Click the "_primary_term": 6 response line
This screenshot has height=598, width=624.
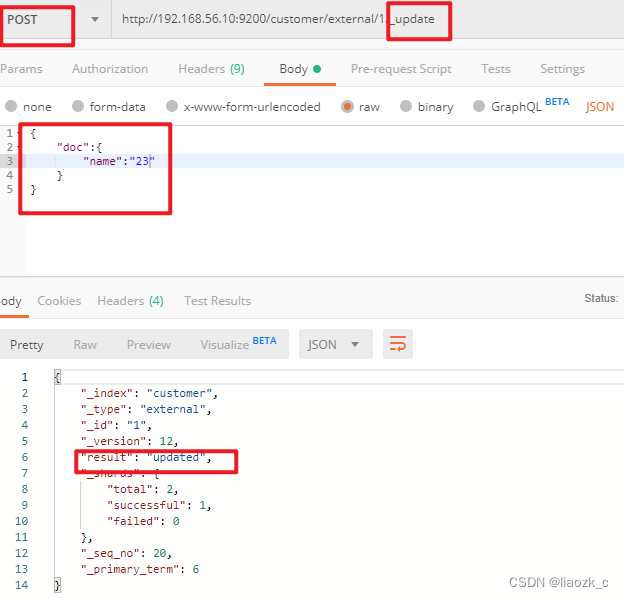point(140,569)
